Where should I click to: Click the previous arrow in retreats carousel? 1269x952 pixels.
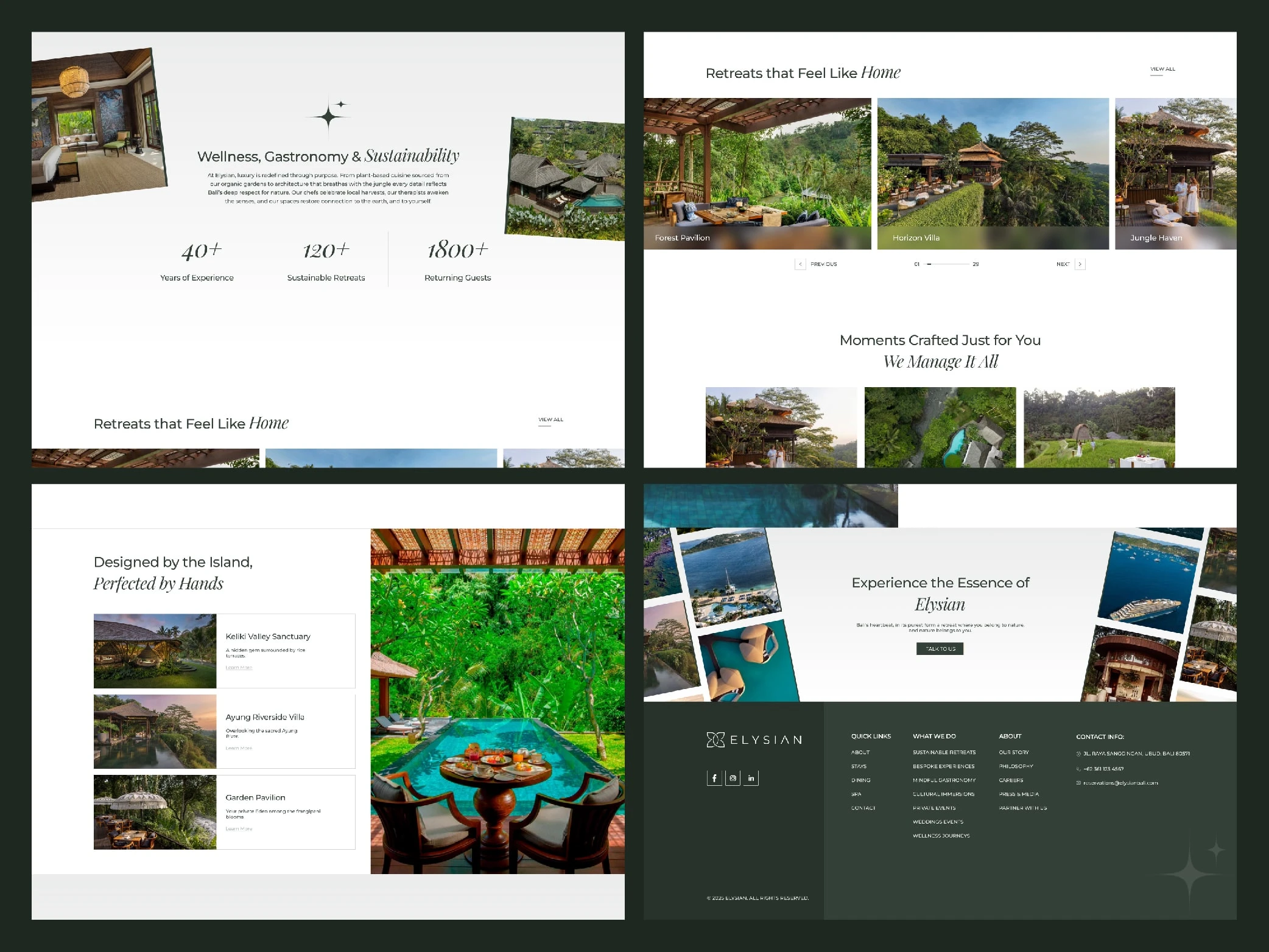coord(800,264)
